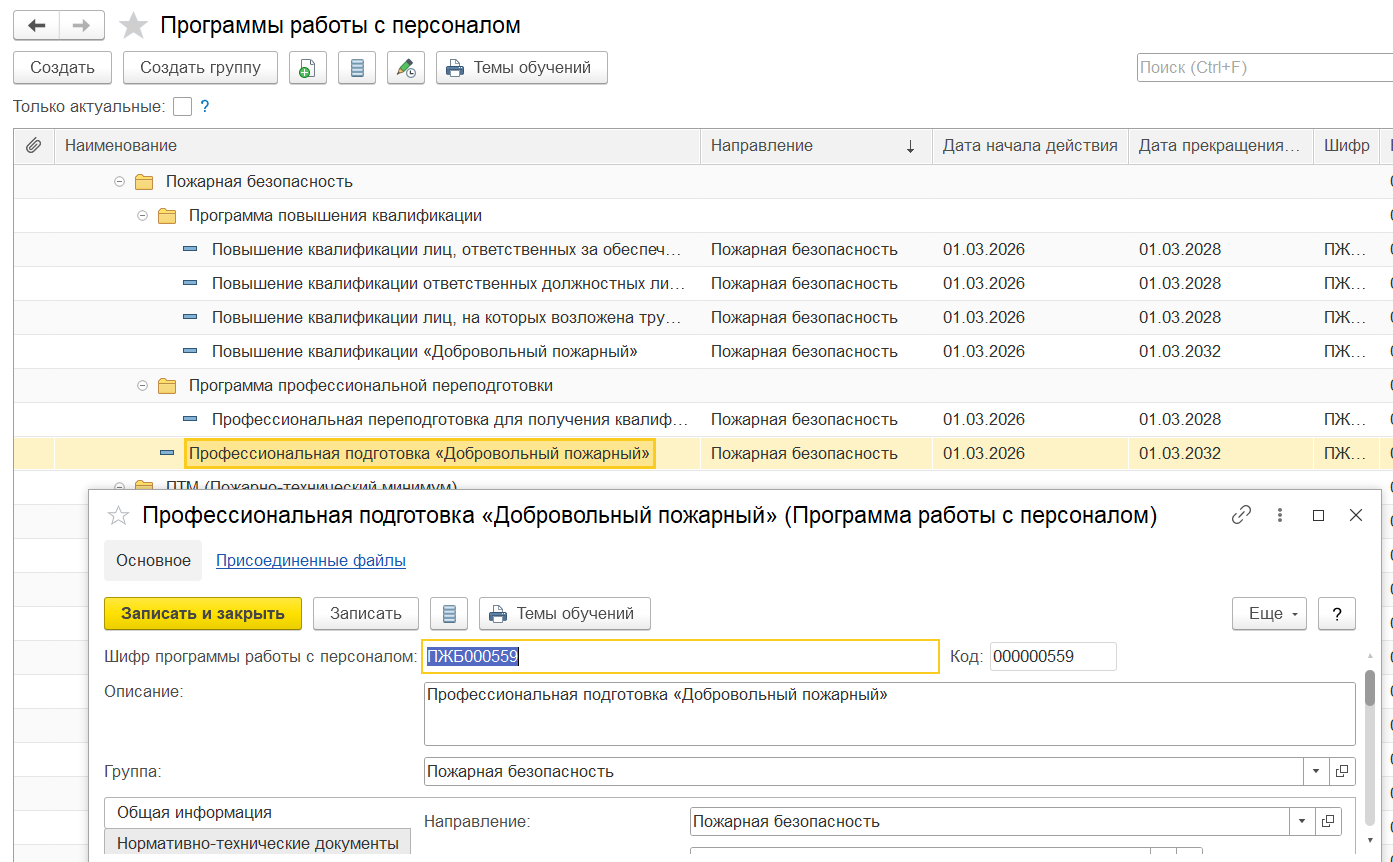1393x862 pixels.
Task: Click item icon of Повышение квалификации «Добровольный пожарный»
Action: click(190, 352)
